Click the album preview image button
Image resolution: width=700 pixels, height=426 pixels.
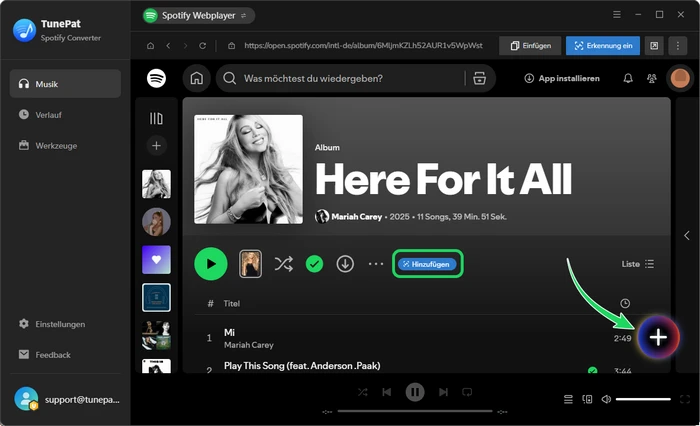tap(250, 264)
